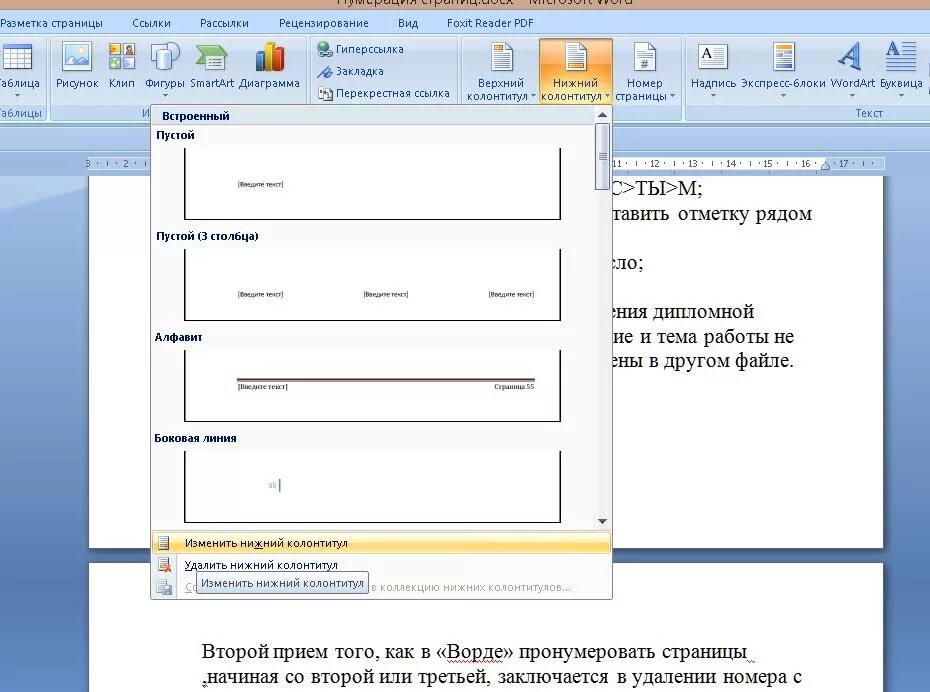Select Изменить нижний колонтитул menu entry
The width and height of the screenshot is (930, 692).
pos(381,543)
